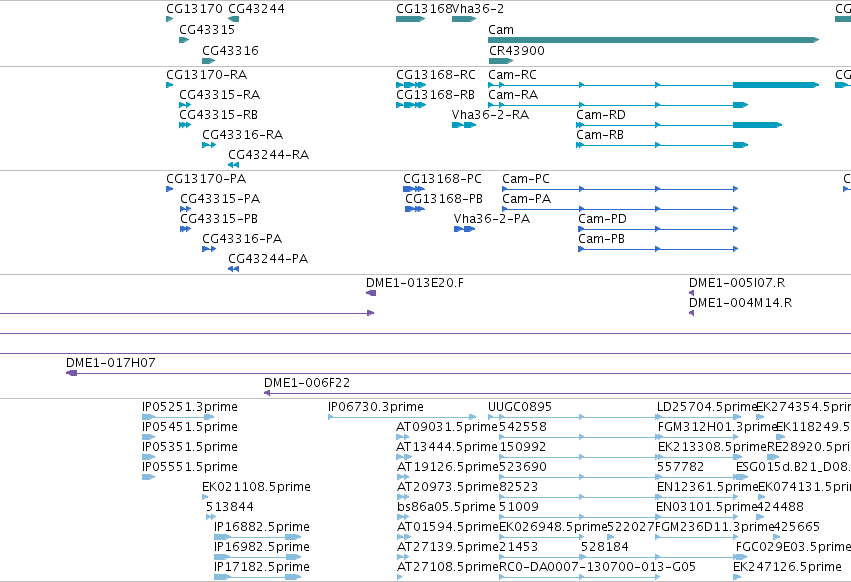This screenshot has height=582, width=851.
Task: Click the CG13168-PB protein label
Action: (444, 199)
